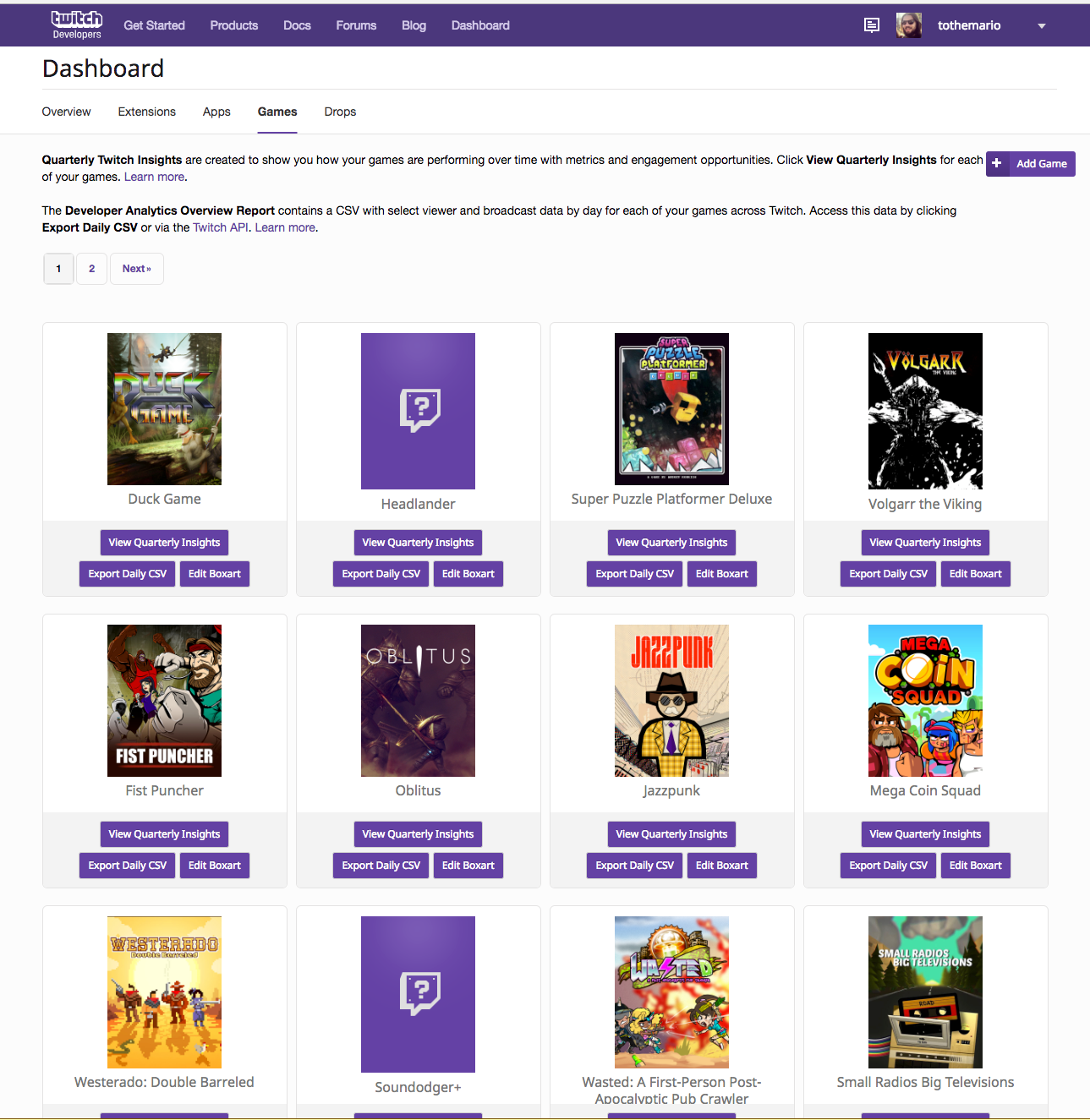
Task: Go to Docs in the top navigation
Action: (297, 25)
